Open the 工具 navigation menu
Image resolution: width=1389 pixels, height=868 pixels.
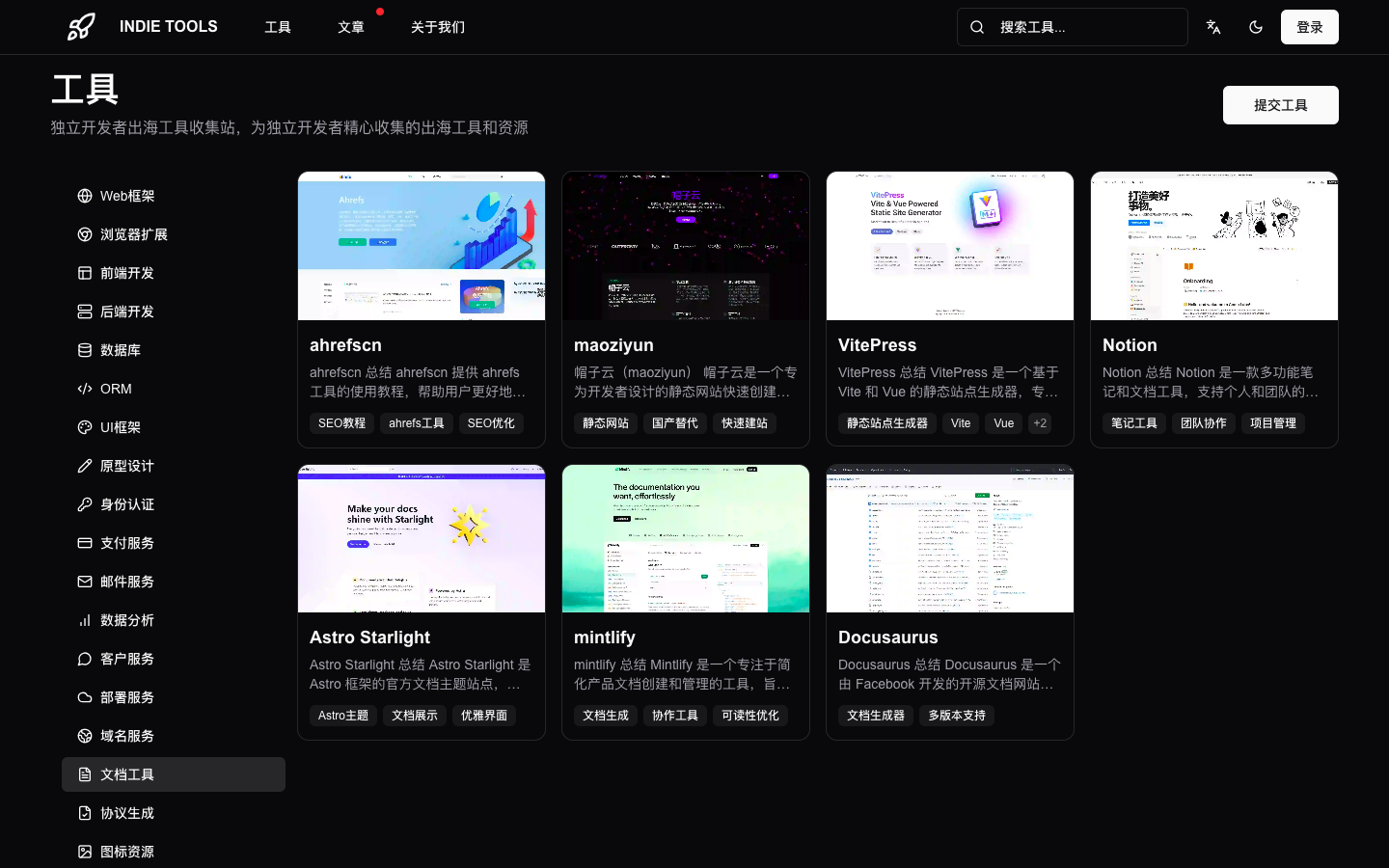pos(278,27)
